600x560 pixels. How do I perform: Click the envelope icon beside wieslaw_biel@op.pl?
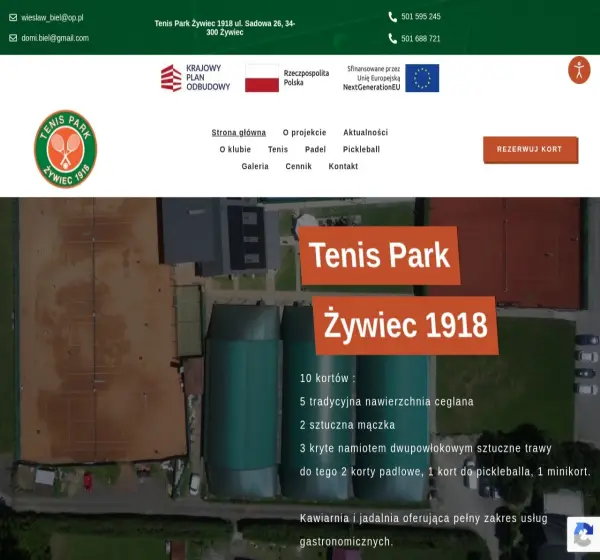[13, 18]
